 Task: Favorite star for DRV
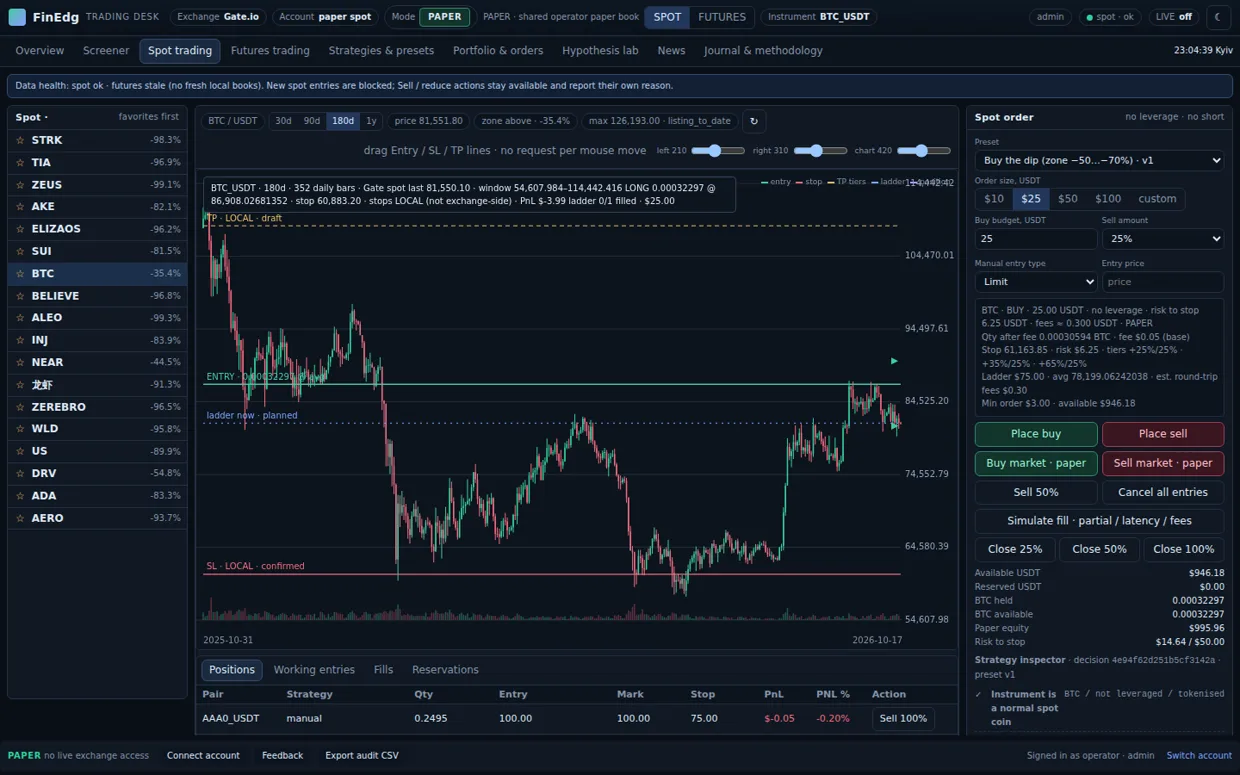[20, 473]
